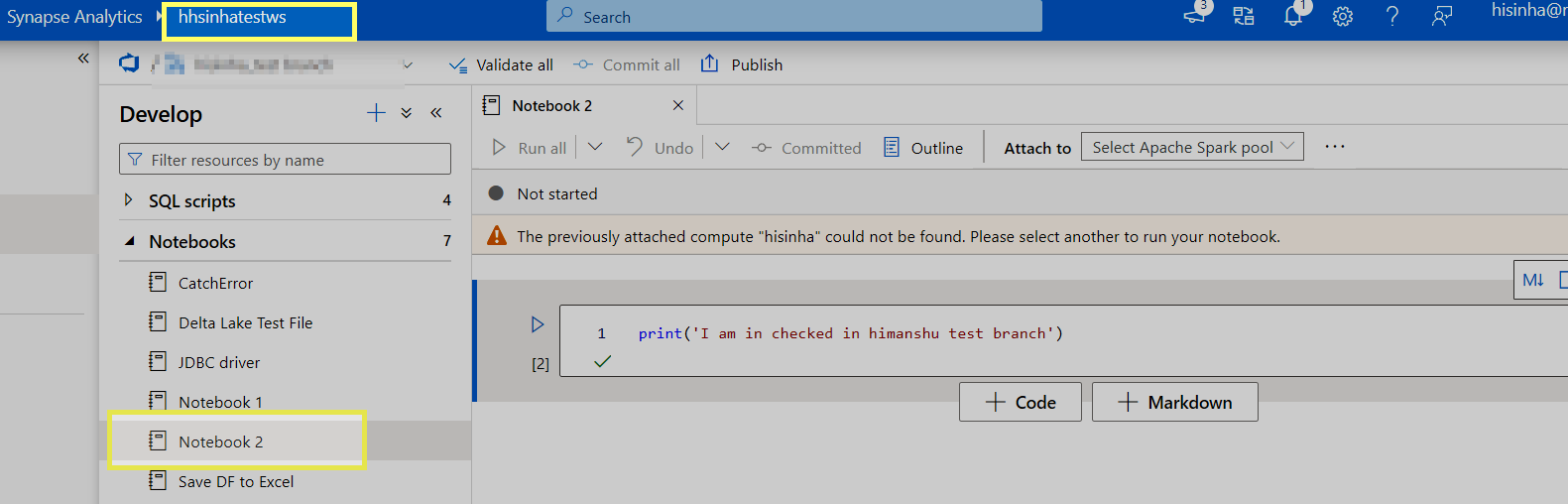
Task: Click the top Search box
Action: click(x=794, y=17)
